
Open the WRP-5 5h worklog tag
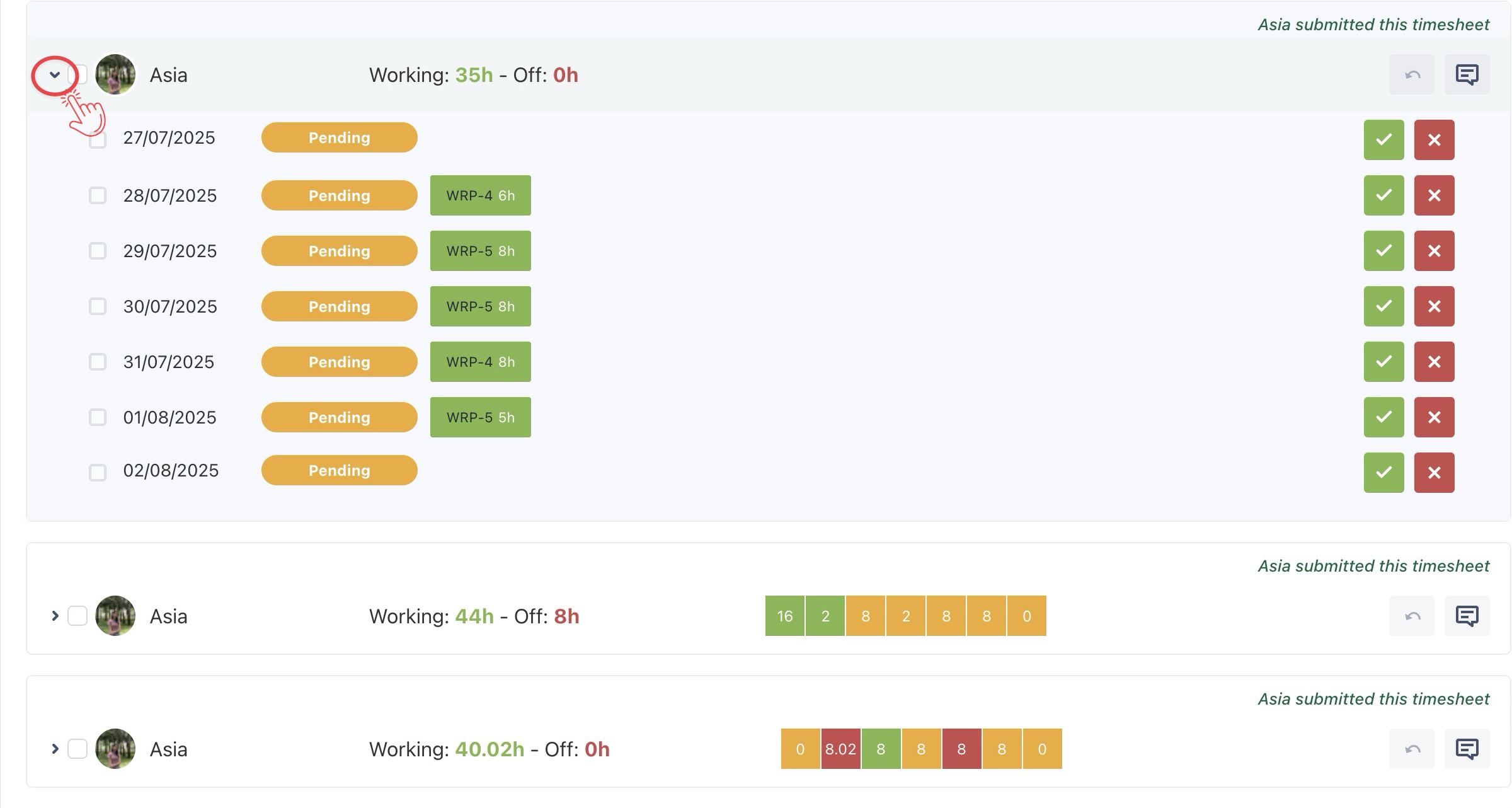[x=480, y=417]
